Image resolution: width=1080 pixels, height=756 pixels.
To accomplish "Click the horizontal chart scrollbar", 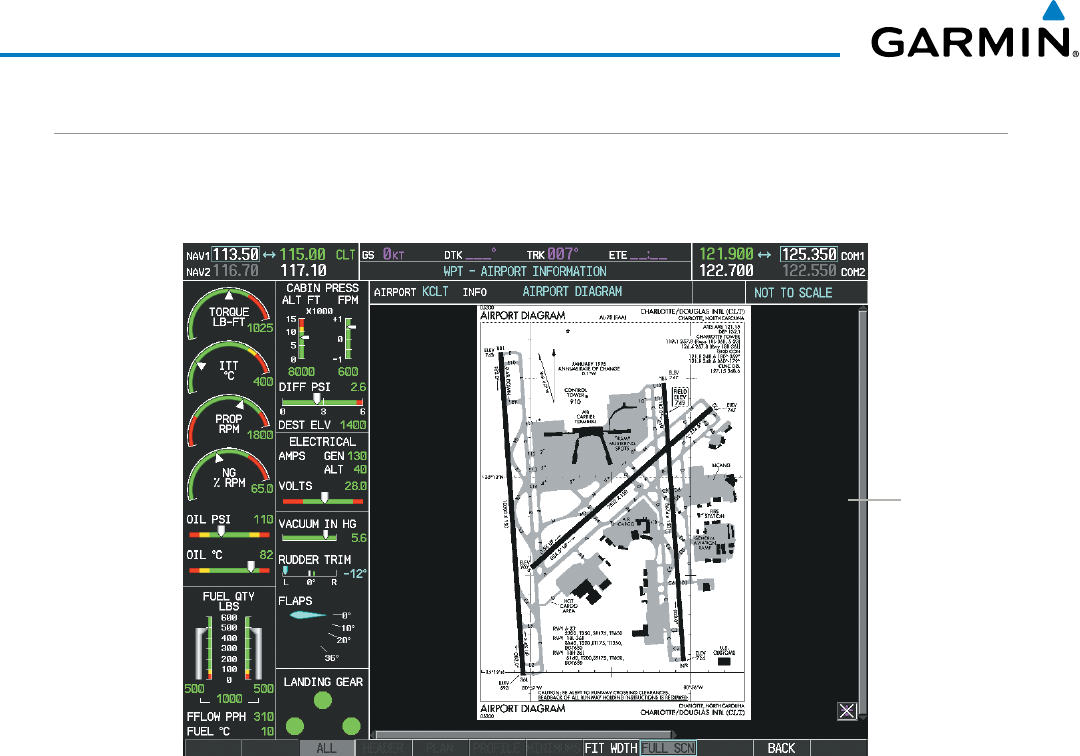I will (524, 735).
